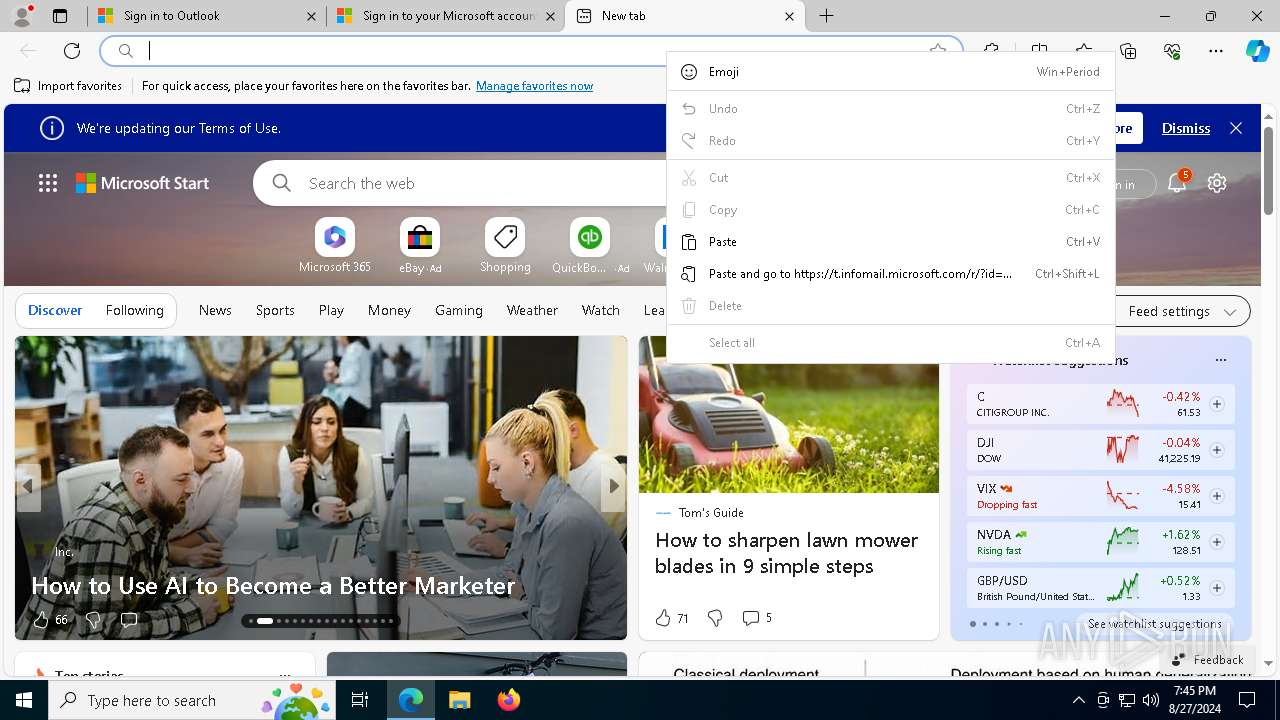Select the Discover feed tab
Image resolution: width=1280 pixels, height=720 pixels.
(x=55, y=311)
